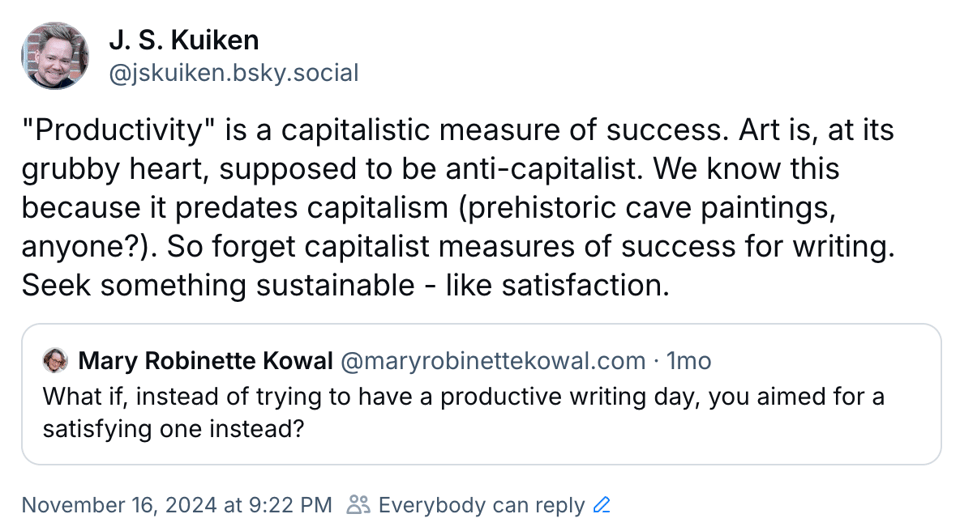This screenshot has width=960, height=531.
Task: Click J. S. Kuiken's profile avatar
Action: (56, 56)
